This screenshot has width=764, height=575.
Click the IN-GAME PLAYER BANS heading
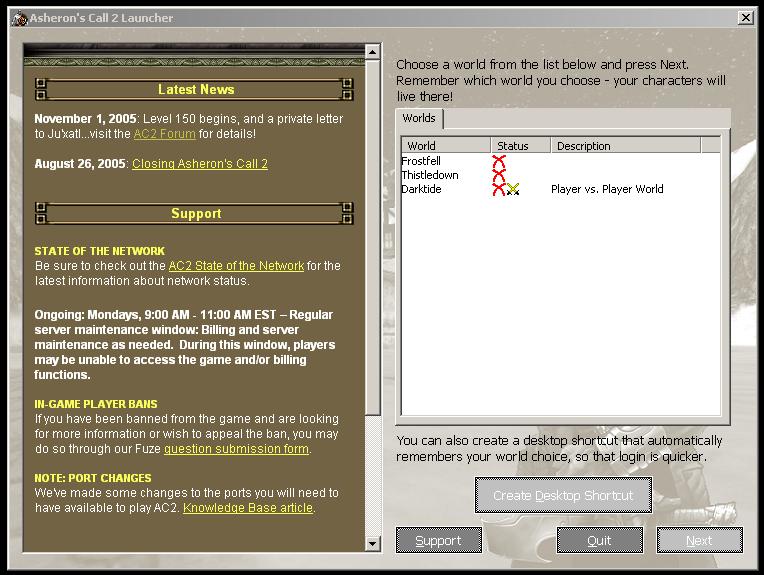tap(96, 404)
